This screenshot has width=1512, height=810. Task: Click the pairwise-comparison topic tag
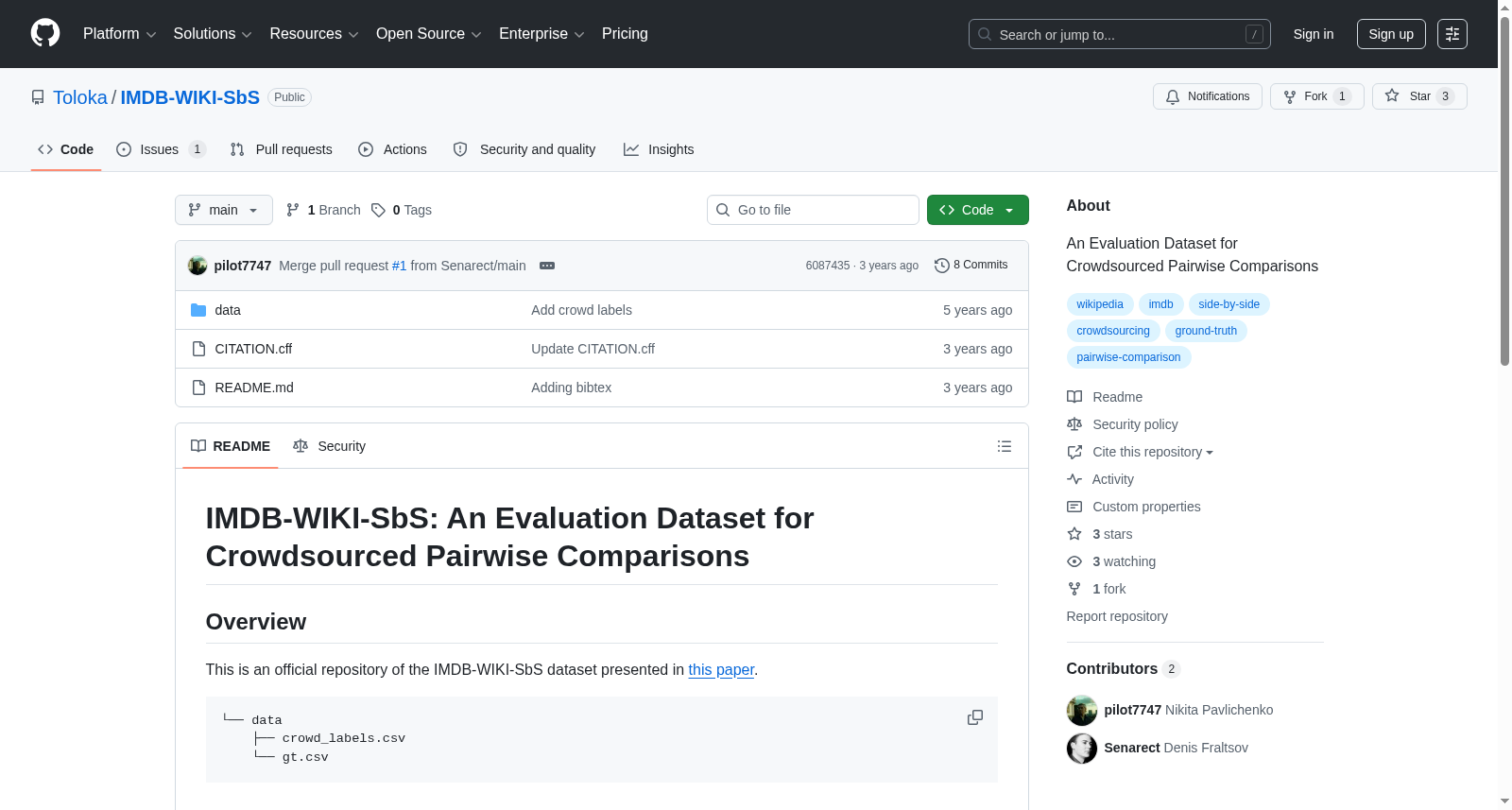[x=1128, y=357]
